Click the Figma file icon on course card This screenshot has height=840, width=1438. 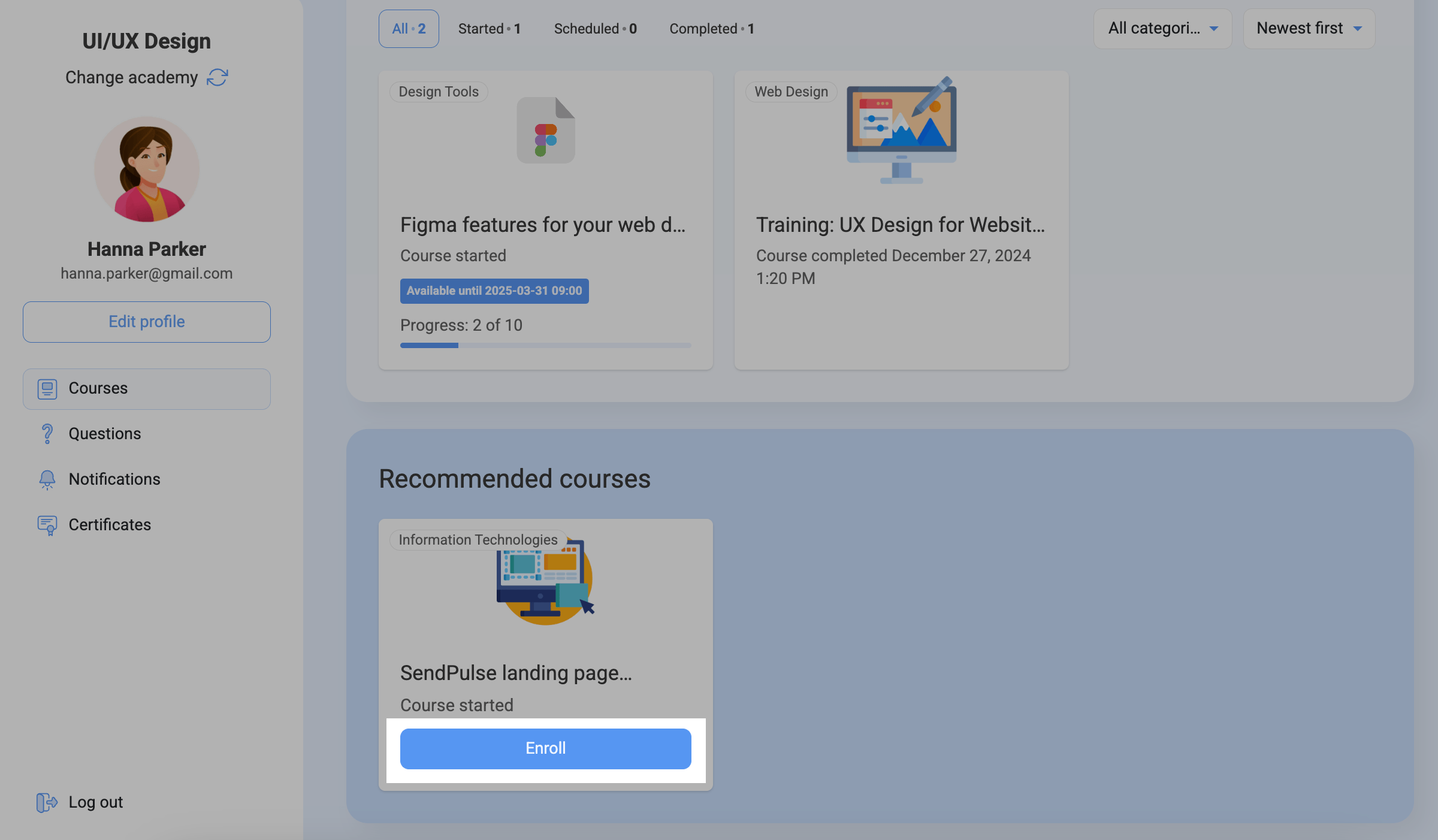(x=546, y=131)
